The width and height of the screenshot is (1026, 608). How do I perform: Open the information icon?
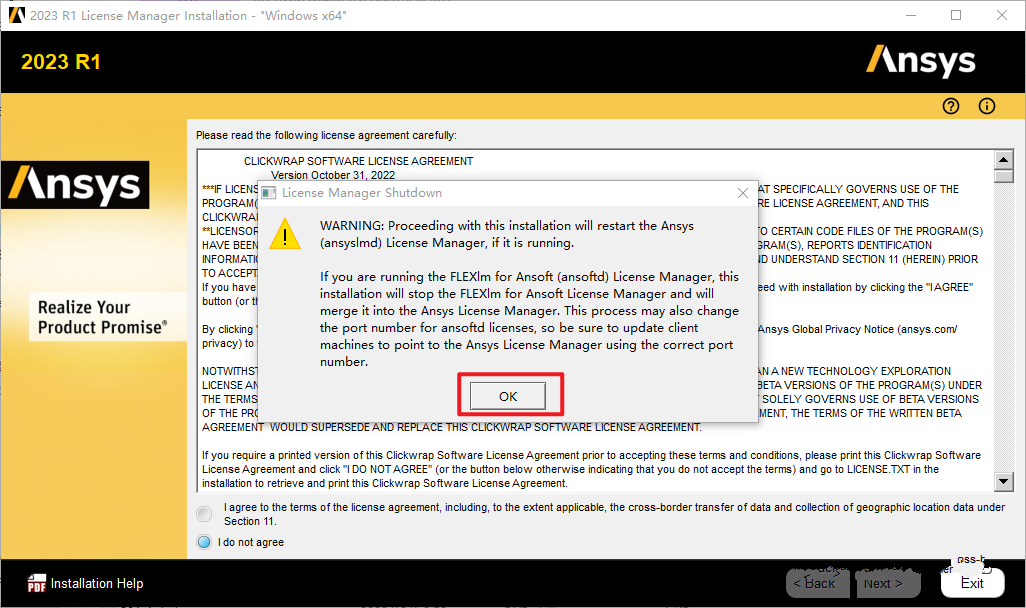tap(987, 106)
